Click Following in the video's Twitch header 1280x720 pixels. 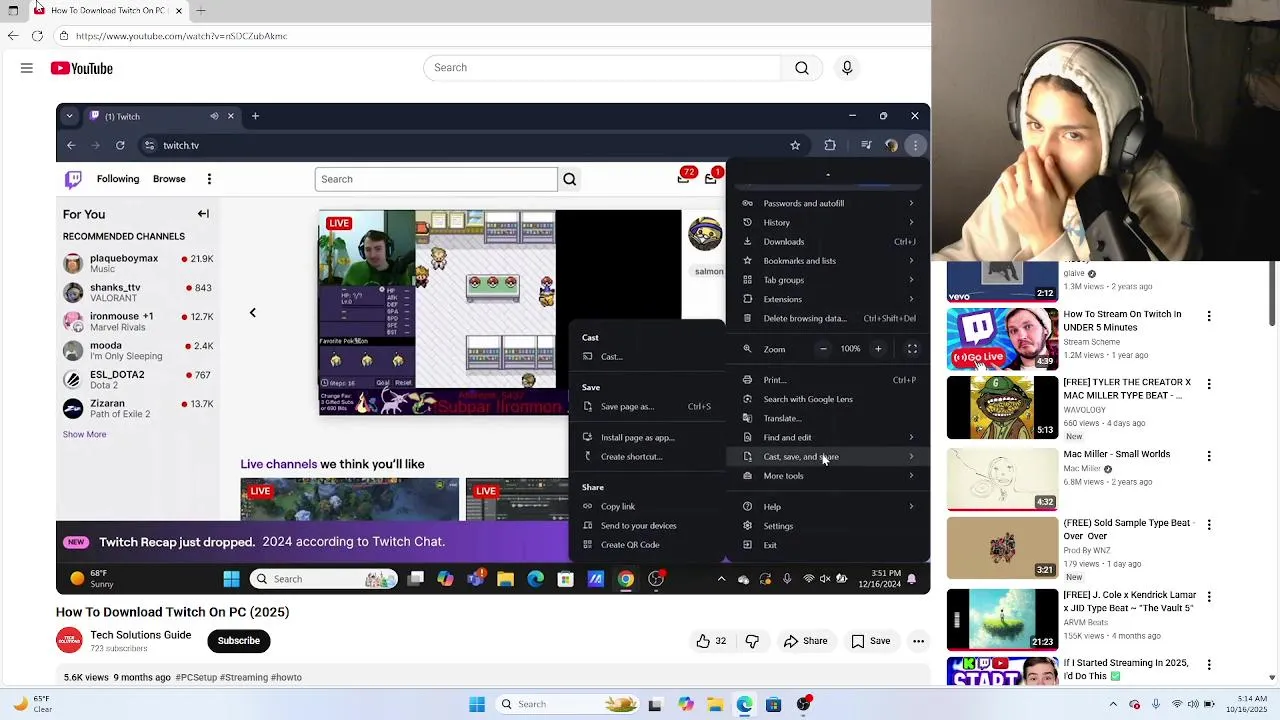pos(118,179)
